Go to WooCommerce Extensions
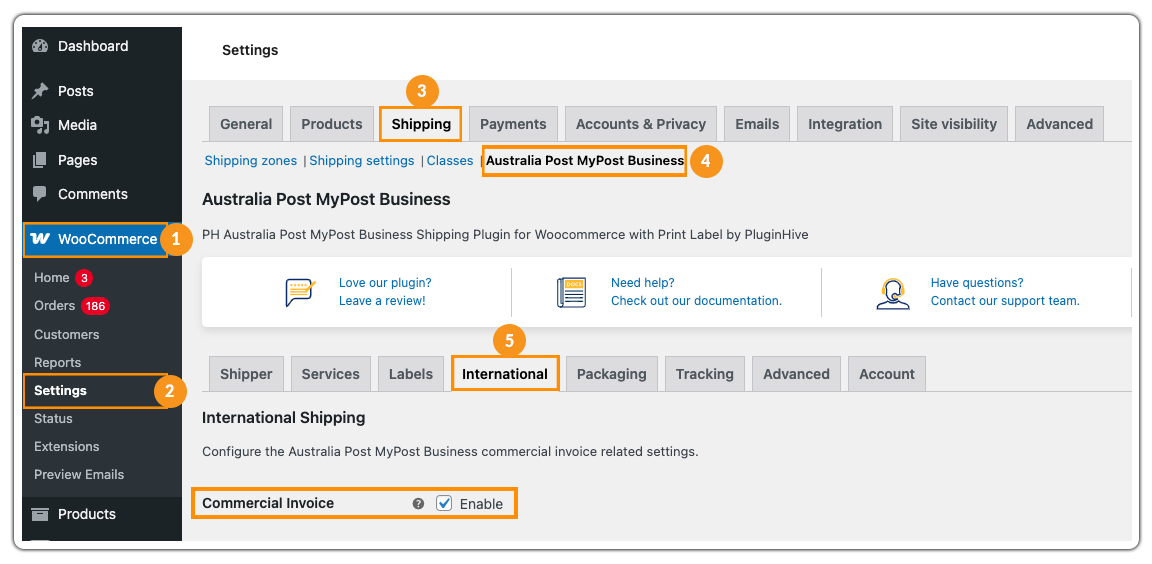Screen dimensions: 1152x564 point(66,446)
